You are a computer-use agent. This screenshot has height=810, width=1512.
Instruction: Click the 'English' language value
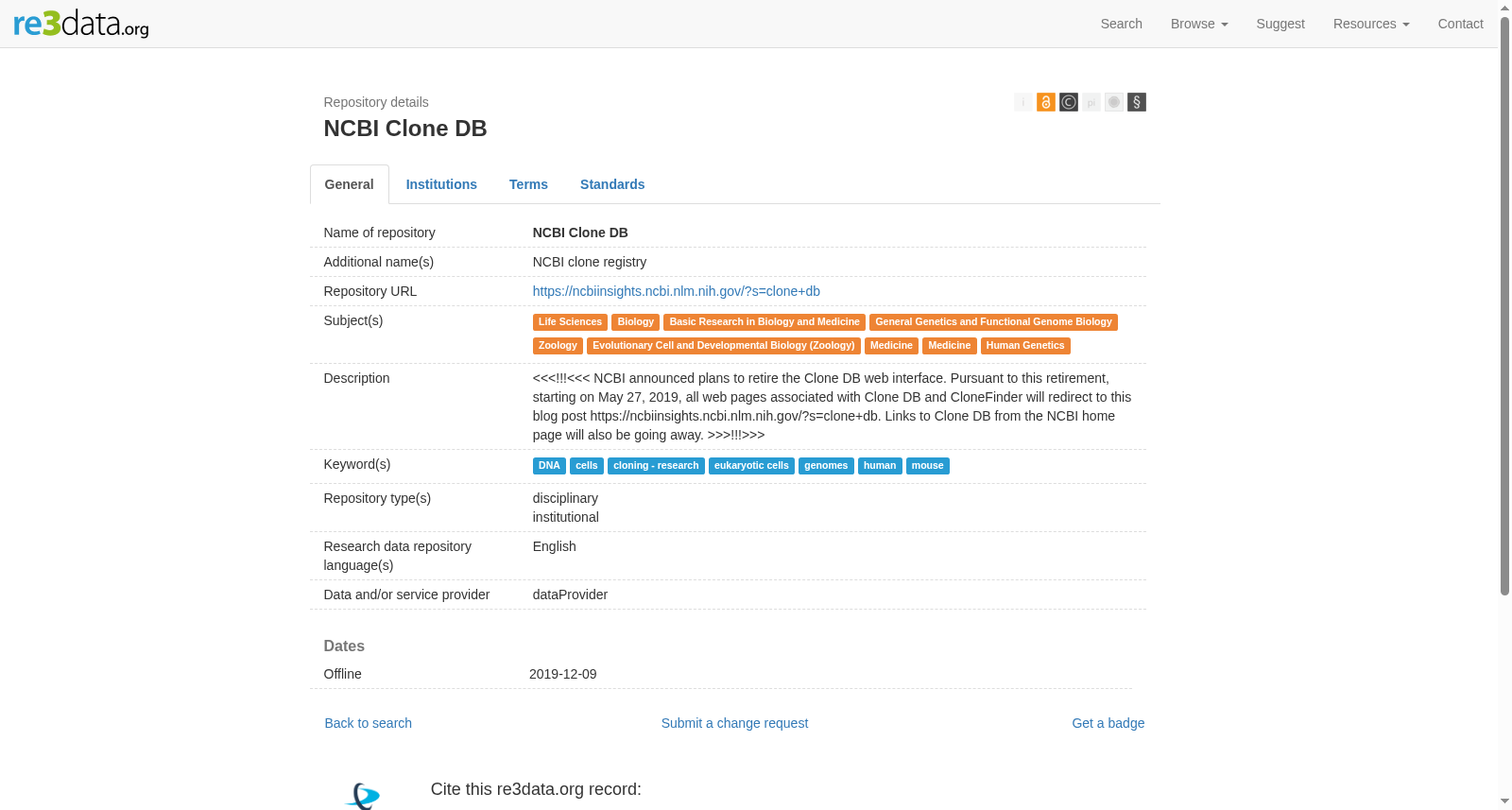555,546
